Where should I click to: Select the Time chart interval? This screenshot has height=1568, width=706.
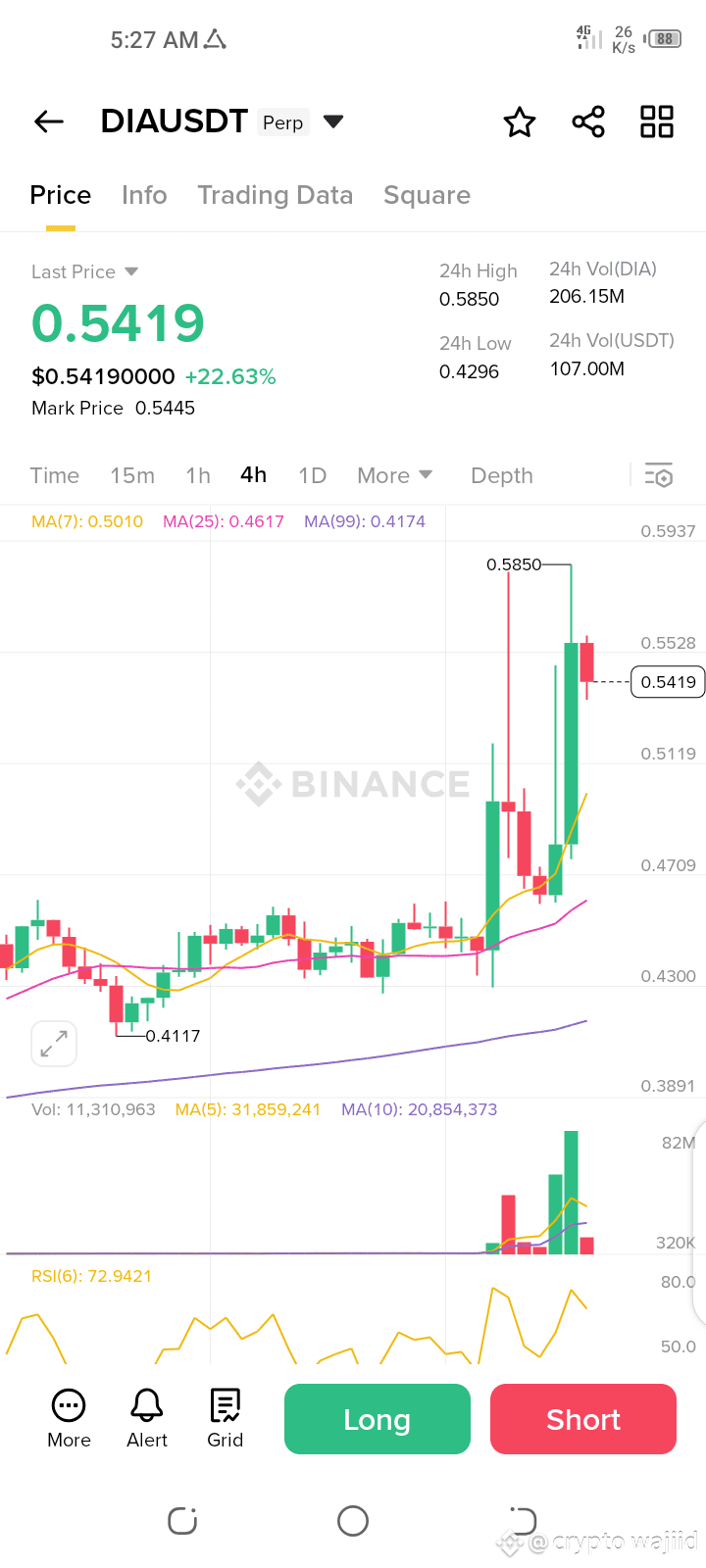pos(55,475)
